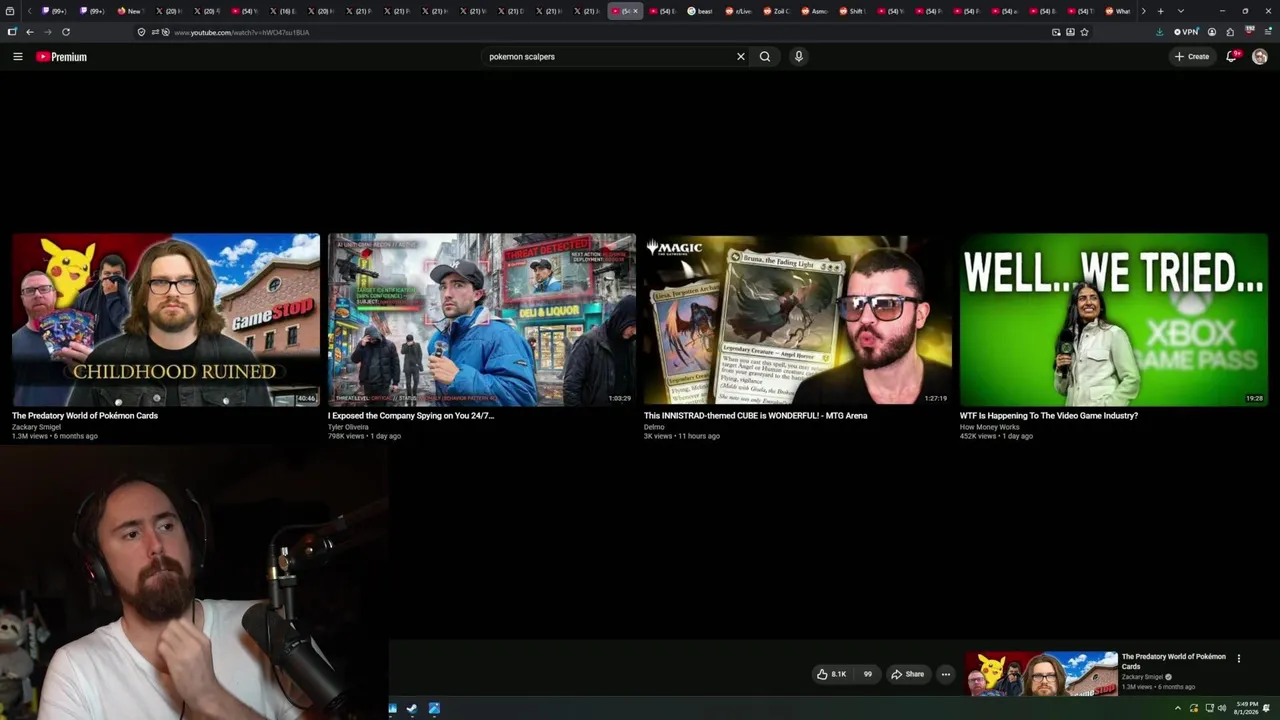The width and height of the screenshot is (1280, 720).
Task: Open taskbar volume control
Action: click(1221, 708)
